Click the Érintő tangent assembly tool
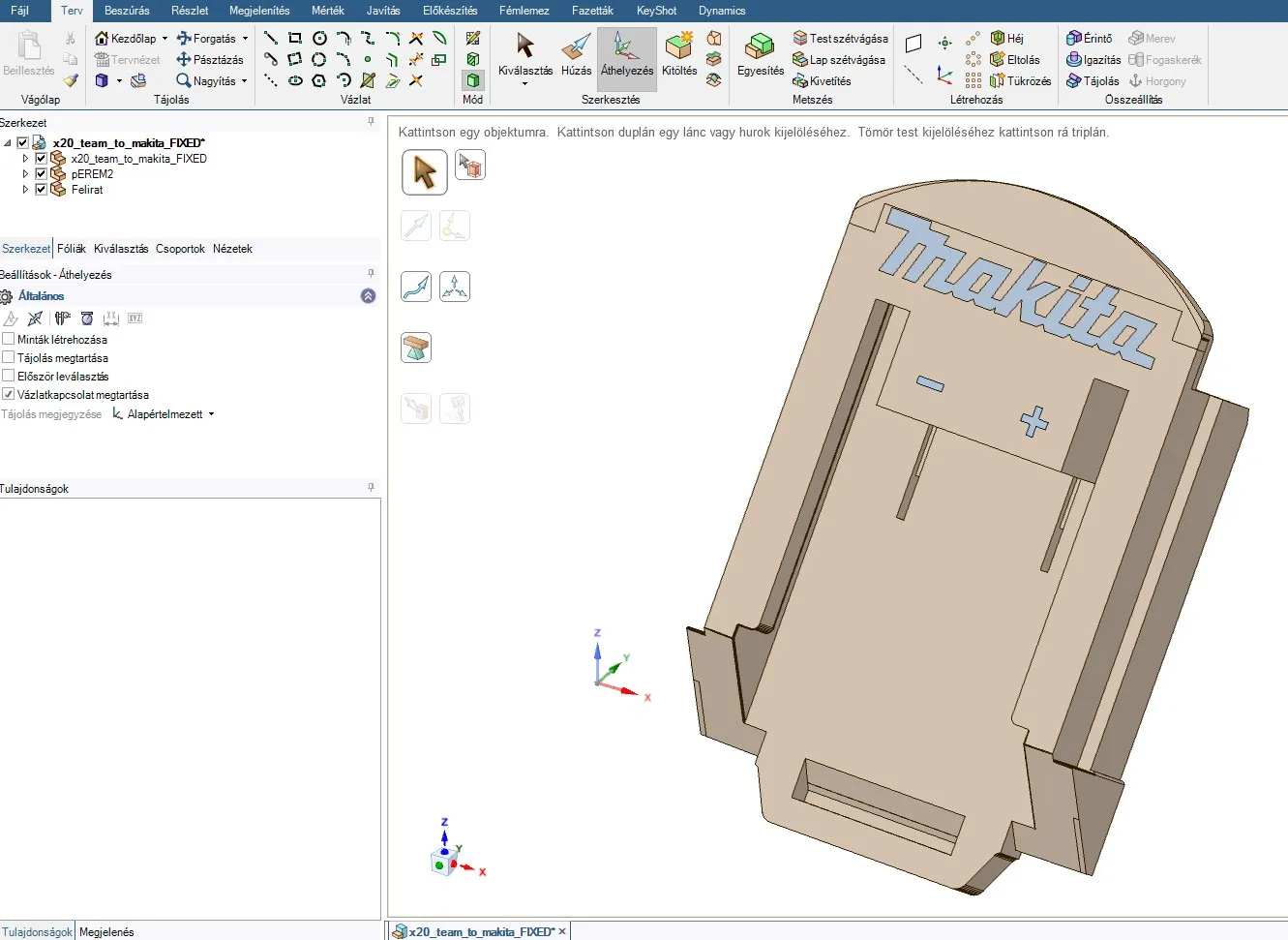The height and width of the screenshot is (940, 1288). coord(1090,39)
